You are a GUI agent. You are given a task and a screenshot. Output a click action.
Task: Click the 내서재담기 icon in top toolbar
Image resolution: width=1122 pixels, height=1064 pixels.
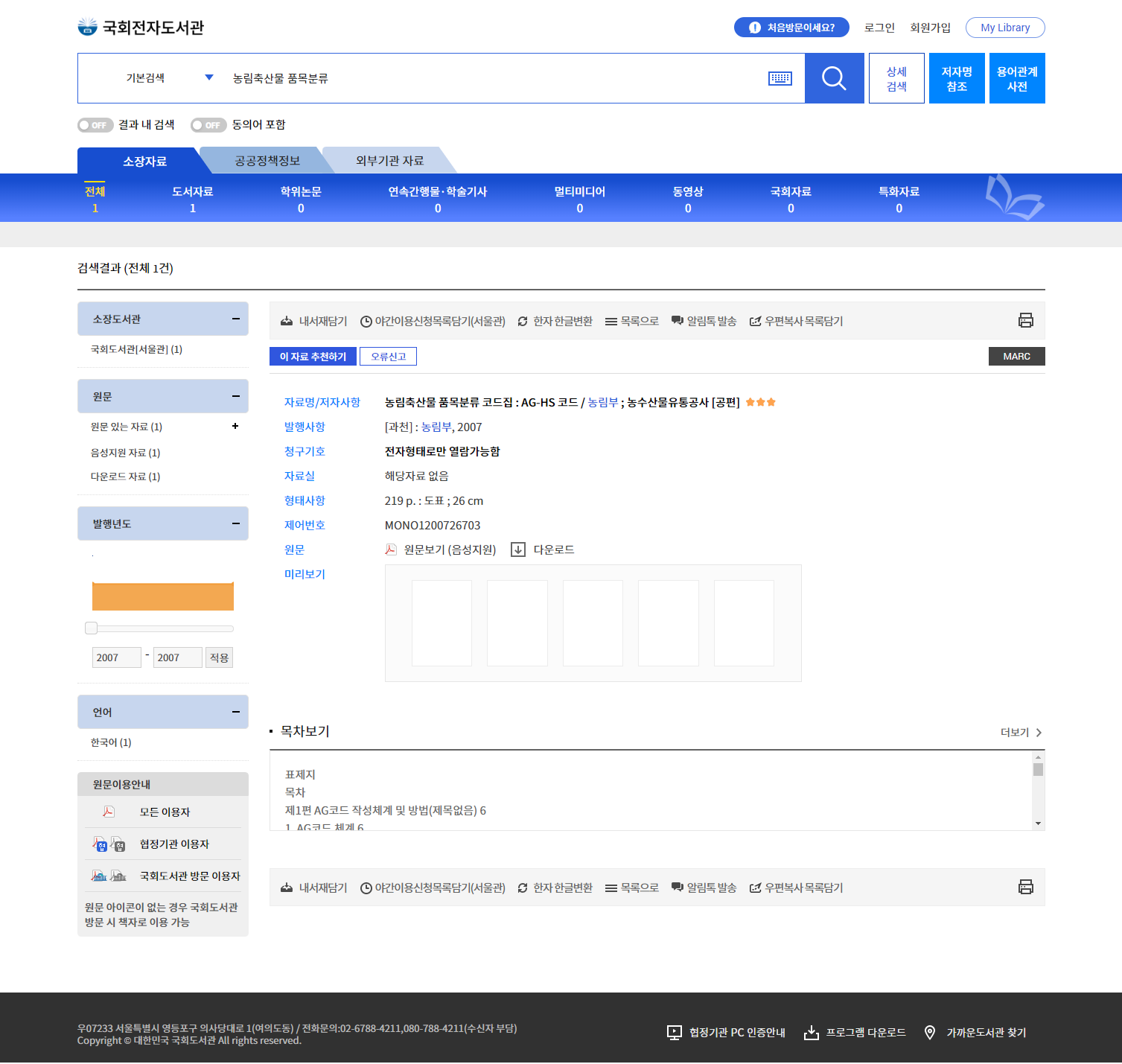[x=287, y=321]
